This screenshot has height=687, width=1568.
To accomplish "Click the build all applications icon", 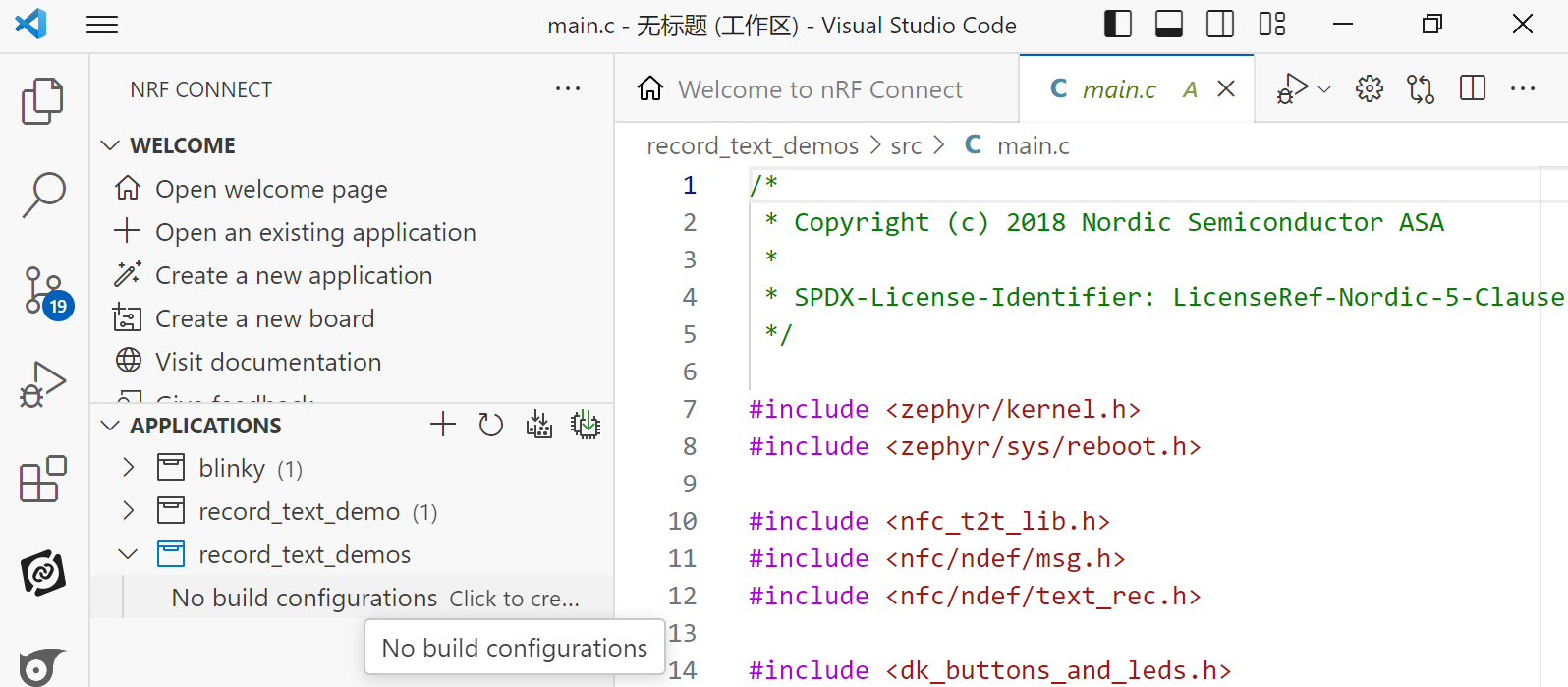I will coord(538,425).
